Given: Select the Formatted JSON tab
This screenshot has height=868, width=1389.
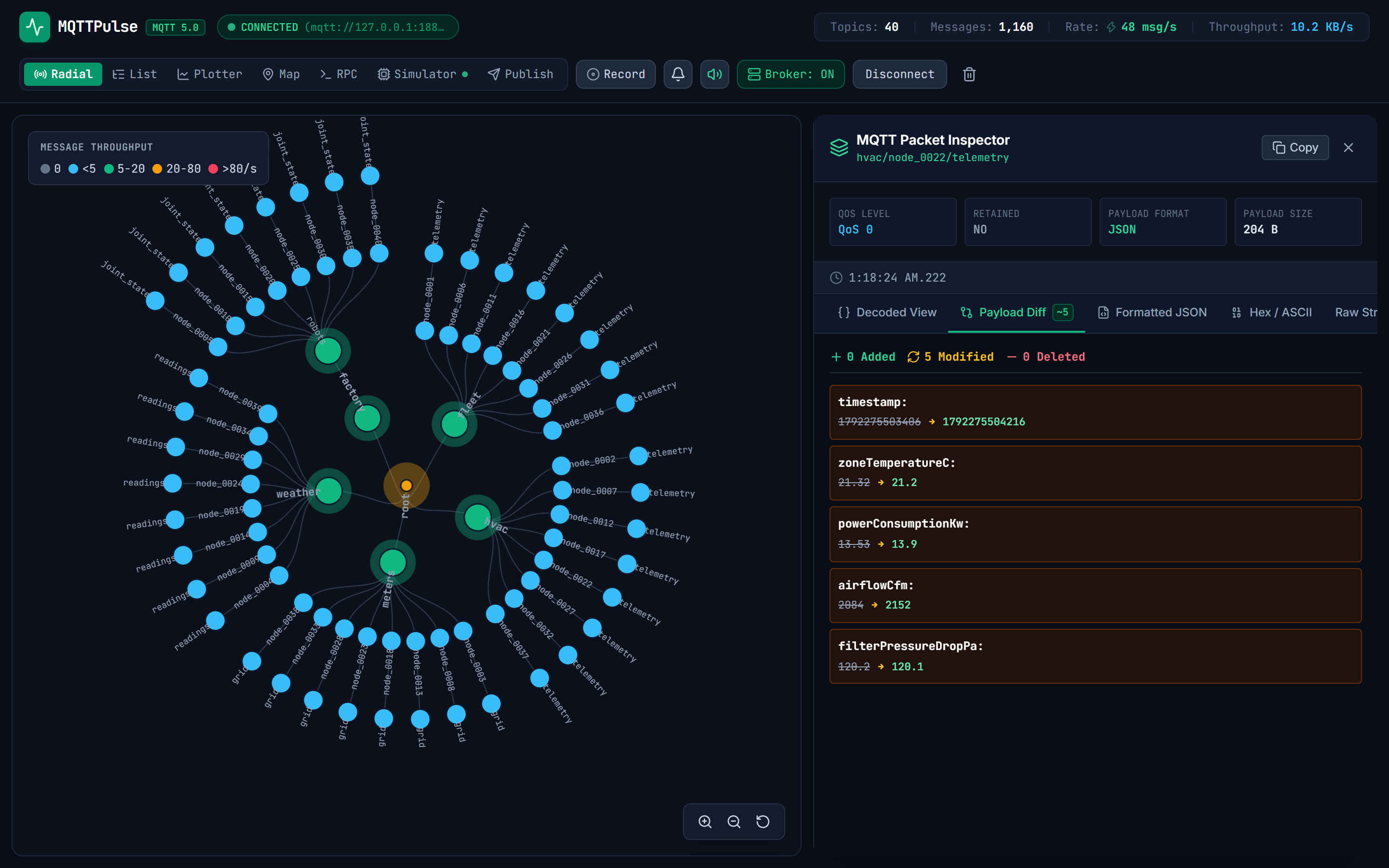Looking at the screenshot, I should (1152, 312).
